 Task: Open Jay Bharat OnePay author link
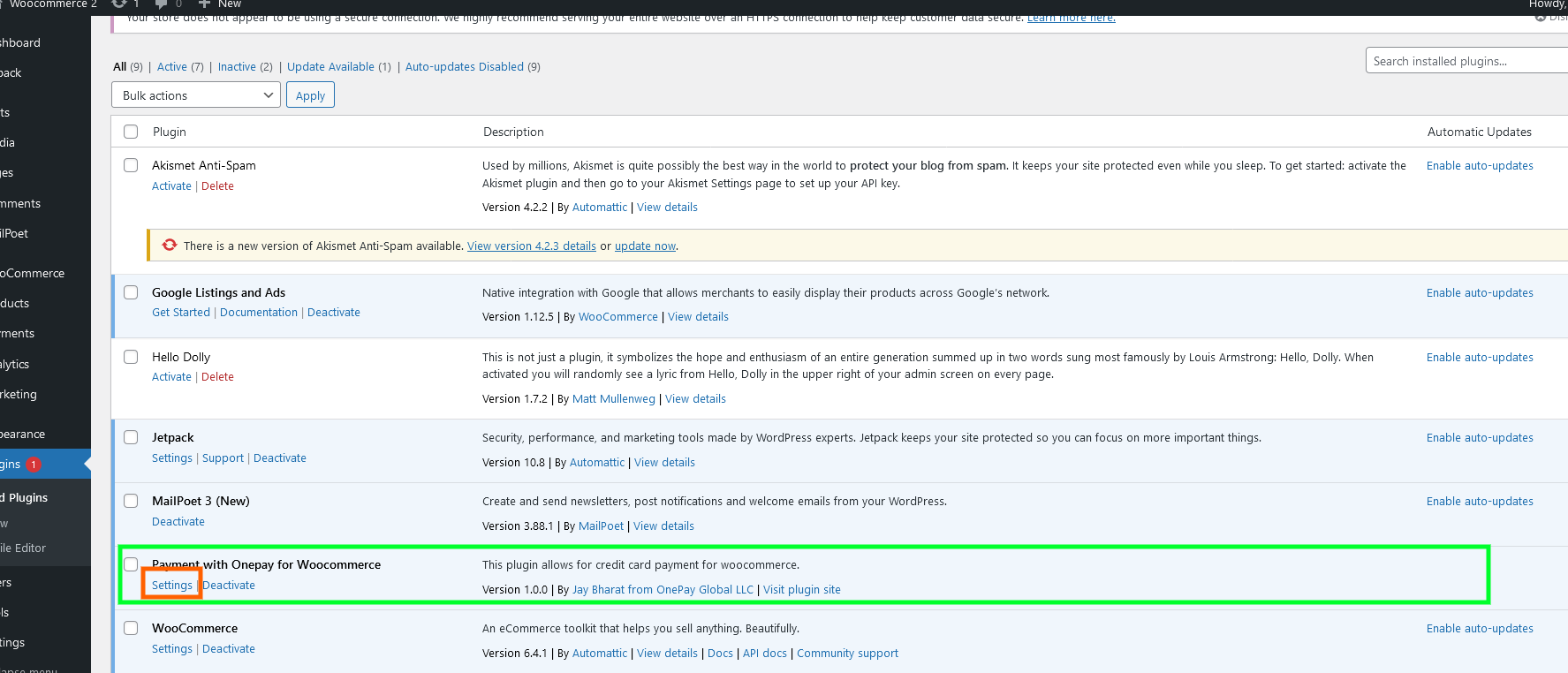(x=663, y=590)
